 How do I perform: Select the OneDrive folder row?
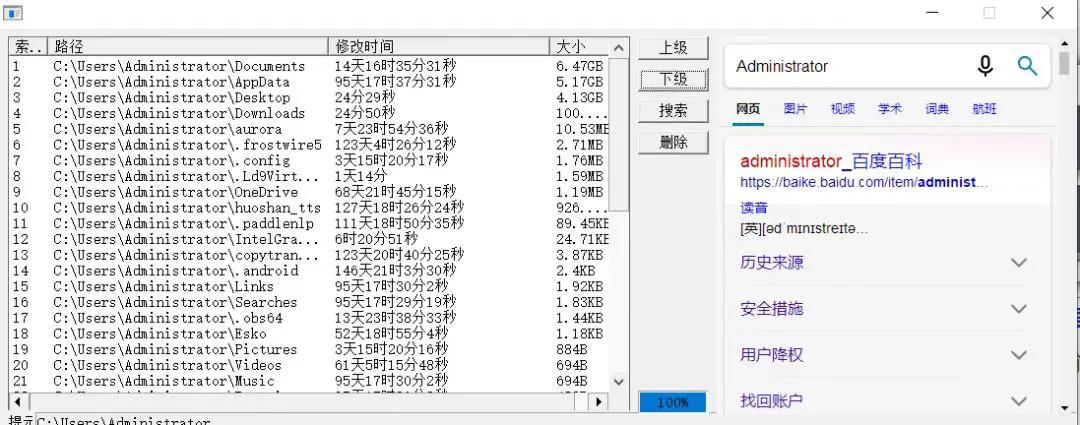[309, 192]
